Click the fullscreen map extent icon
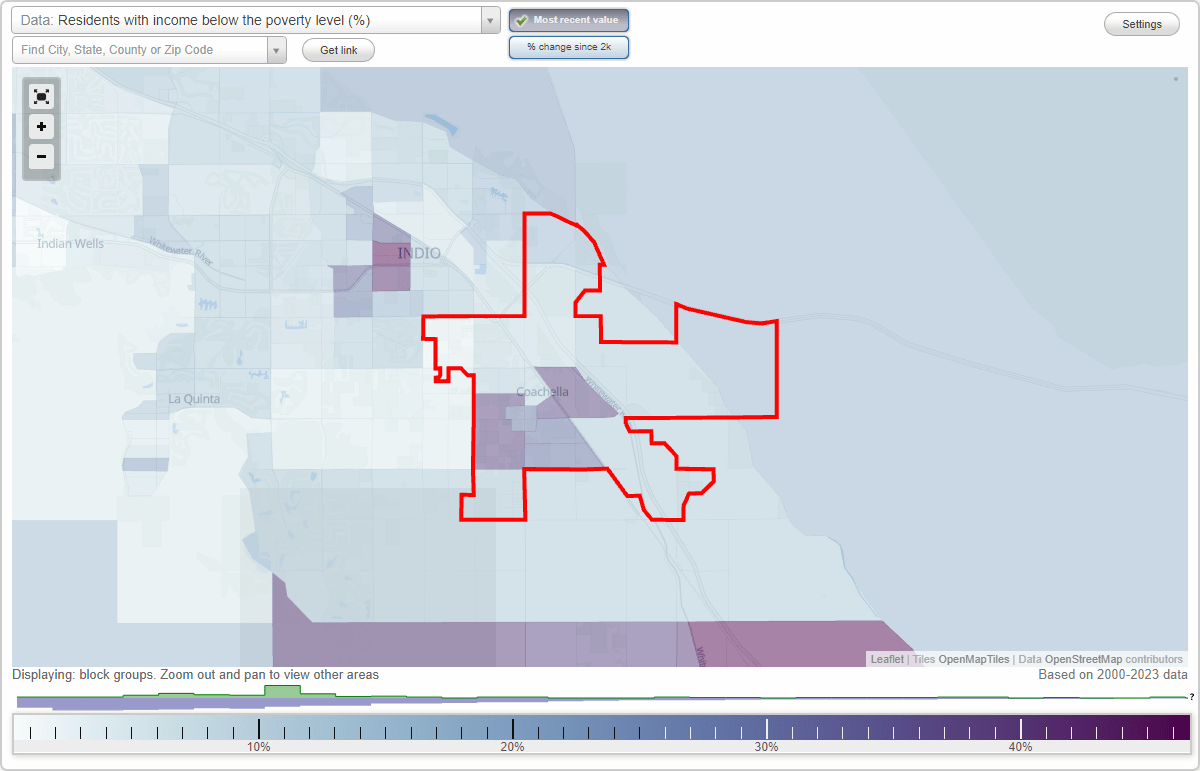Screen dimensions: 1200x771 (41, 96)
